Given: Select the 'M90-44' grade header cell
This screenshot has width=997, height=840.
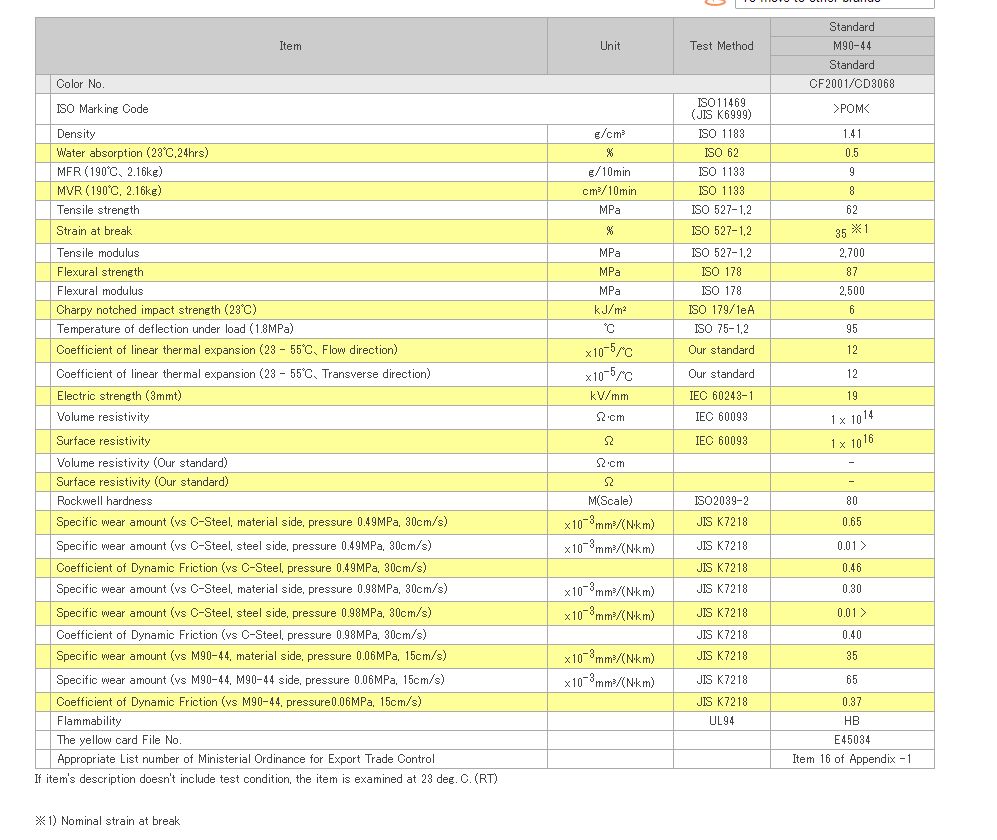Looking at the screenshot, I should tap(852, 46).
